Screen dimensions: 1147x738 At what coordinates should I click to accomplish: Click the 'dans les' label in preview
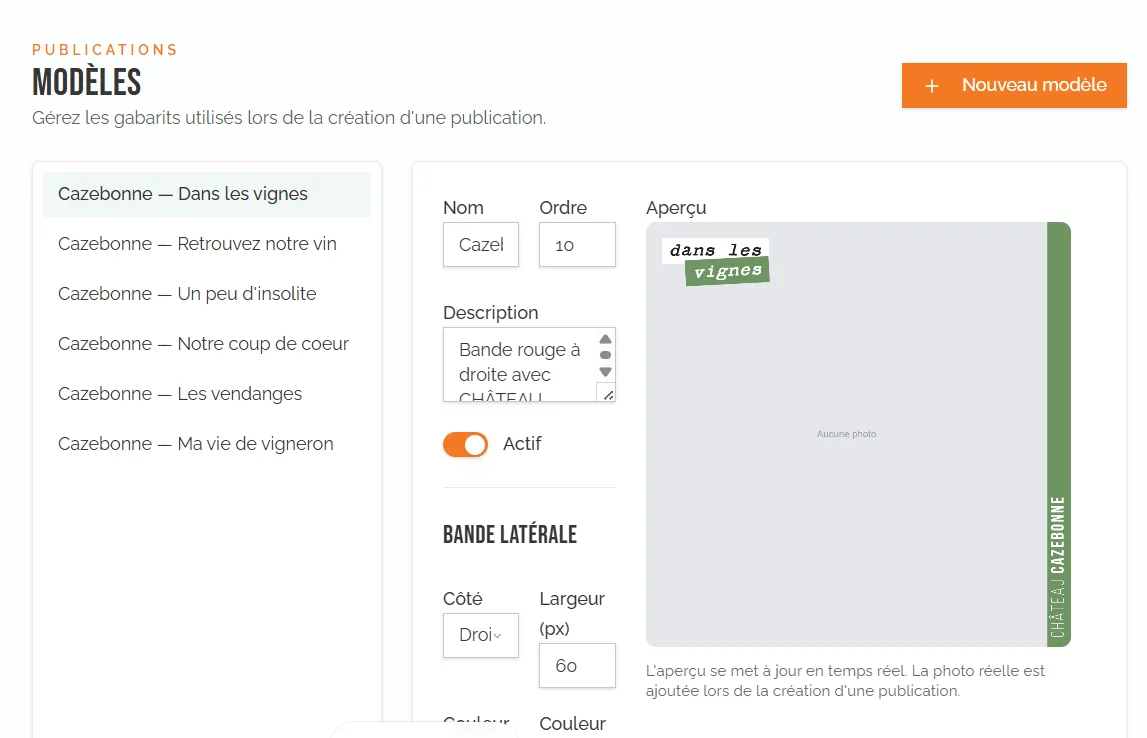pos(715,250)
